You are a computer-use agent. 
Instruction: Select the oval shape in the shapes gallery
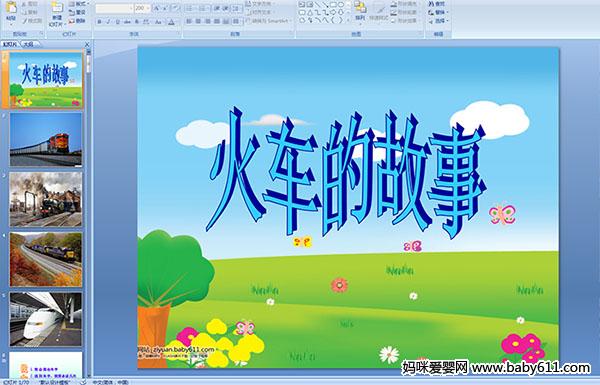341,5
